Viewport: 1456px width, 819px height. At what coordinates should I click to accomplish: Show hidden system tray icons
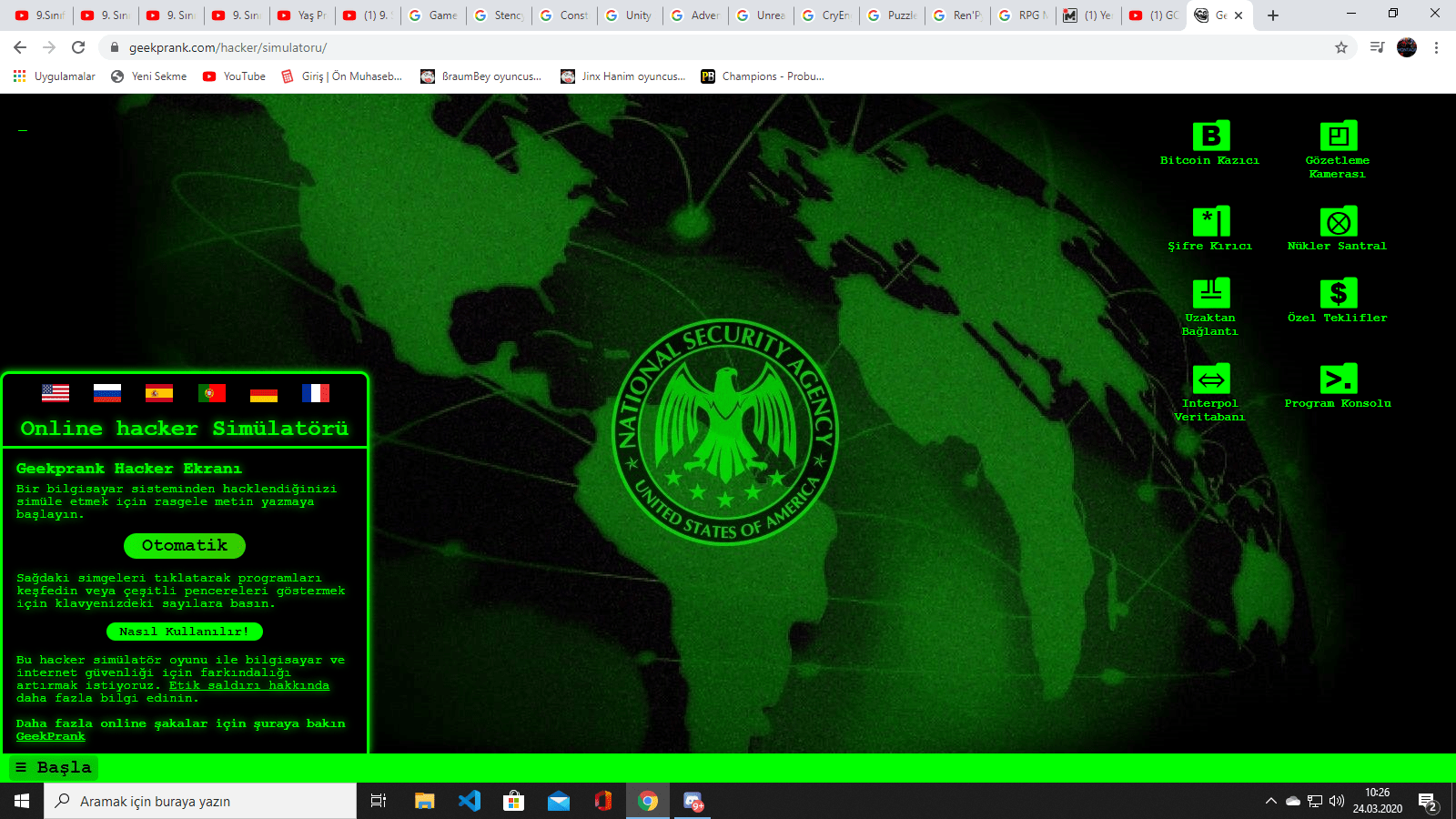coord(1270,801)
